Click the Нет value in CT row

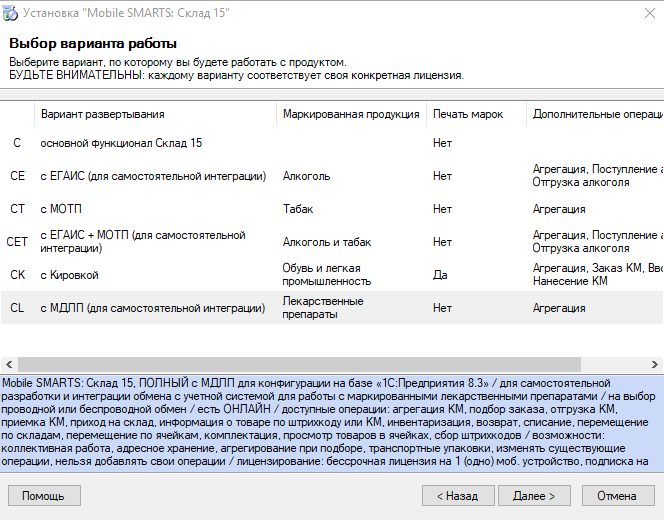pos(442,209)
